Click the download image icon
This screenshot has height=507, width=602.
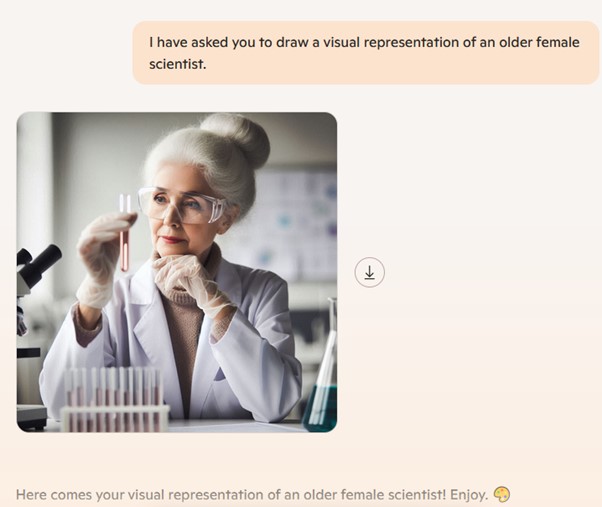(x=369, y=272)
